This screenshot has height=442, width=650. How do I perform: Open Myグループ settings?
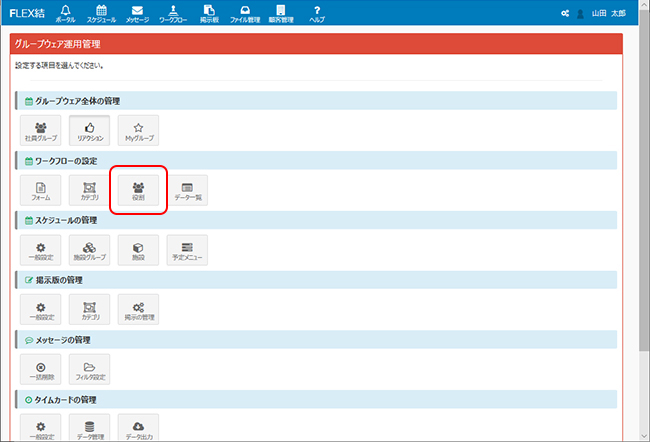click(138, 131)
